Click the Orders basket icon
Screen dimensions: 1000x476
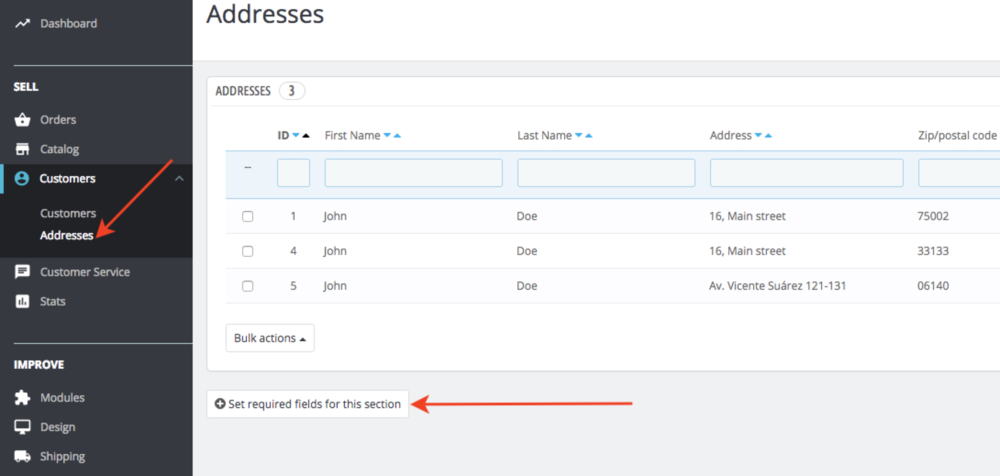[x=22, y=120]
